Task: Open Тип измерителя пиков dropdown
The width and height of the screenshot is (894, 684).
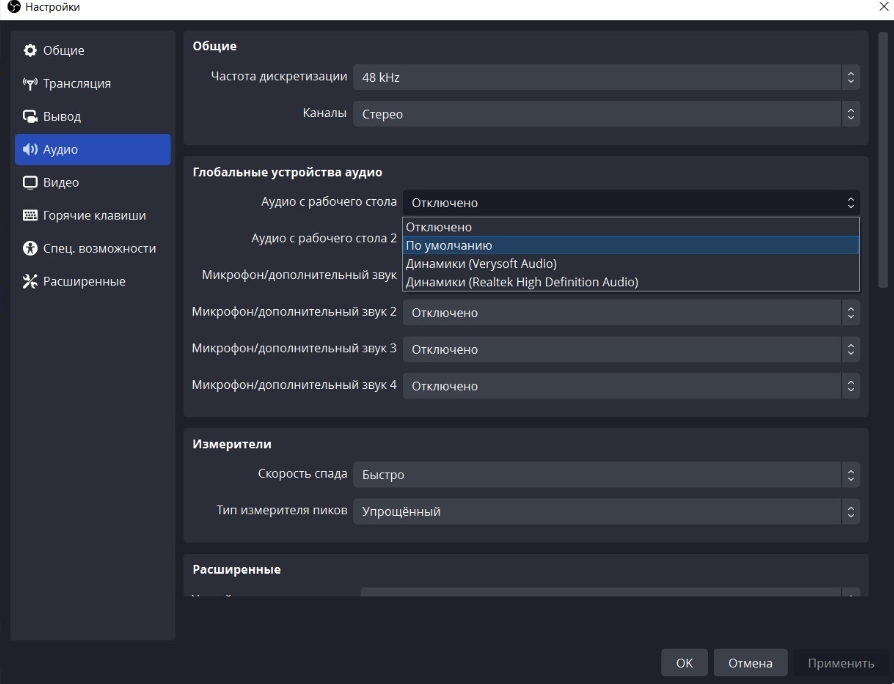Action: pos(605,512)
